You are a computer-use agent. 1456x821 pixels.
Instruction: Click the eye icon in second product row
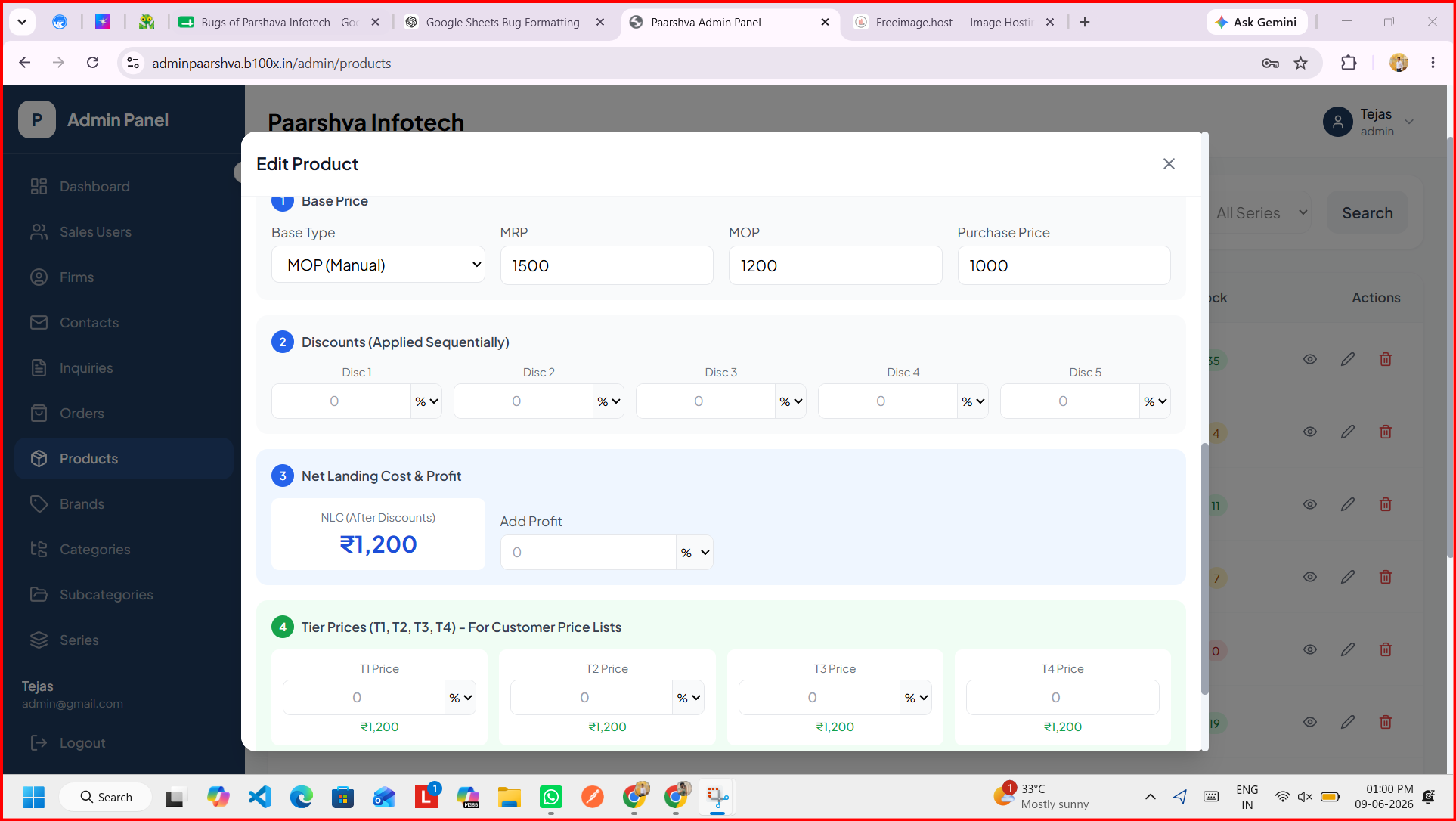click(1310, 432)
